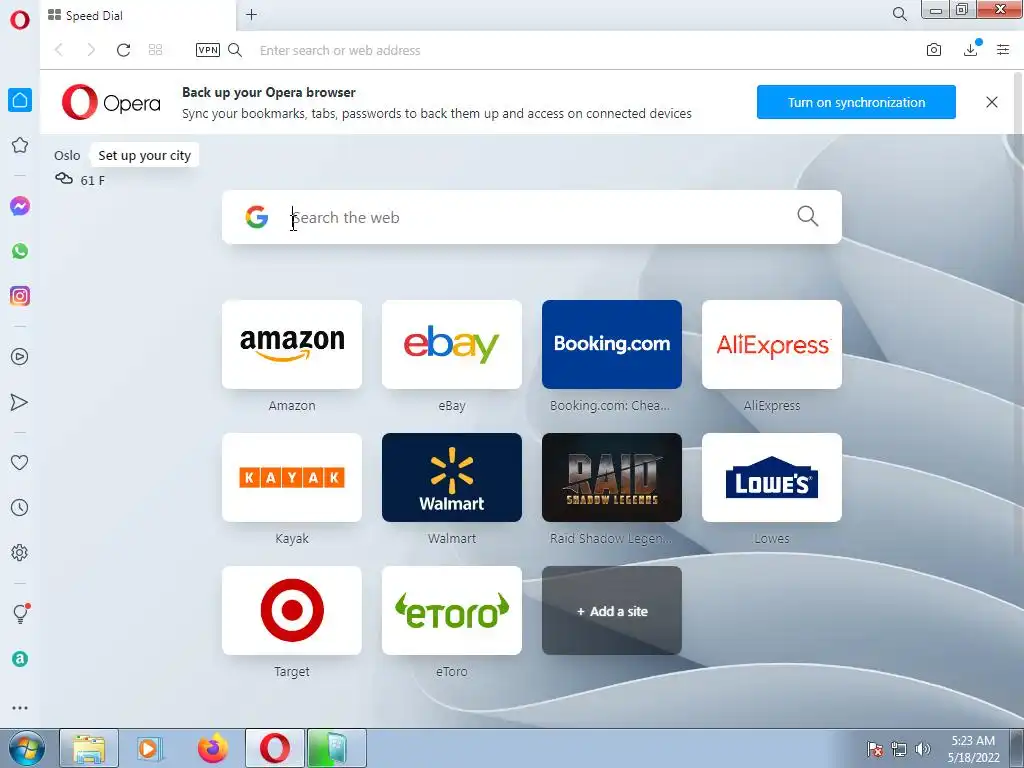Open the lightbulb tips icon

pyautogui.click(x=20, y=613)
